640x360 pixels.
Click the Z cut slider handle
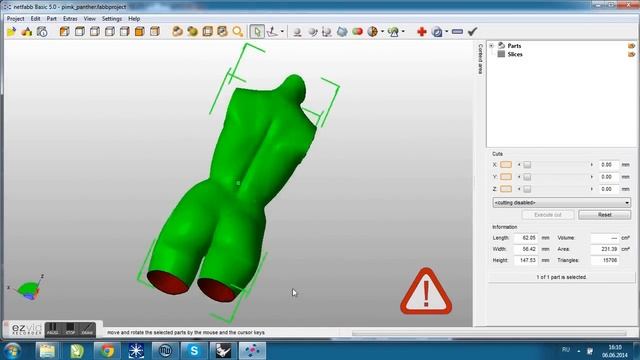pyautogui.click(x=527, y=189)
